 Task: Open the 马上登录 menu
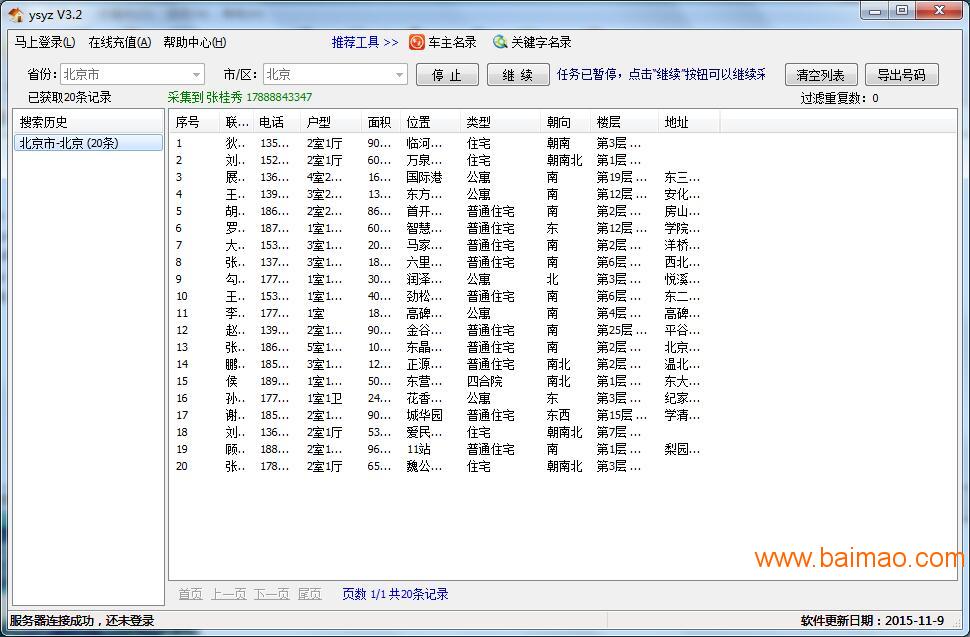click(44, 42)
